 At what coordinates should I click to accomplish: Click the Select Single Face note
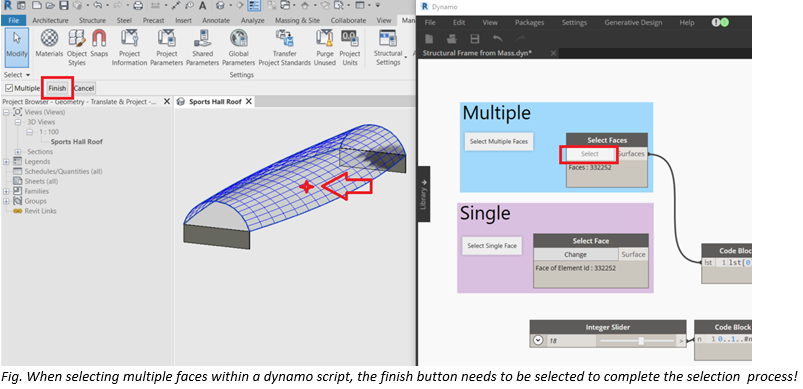pos(492,246)
